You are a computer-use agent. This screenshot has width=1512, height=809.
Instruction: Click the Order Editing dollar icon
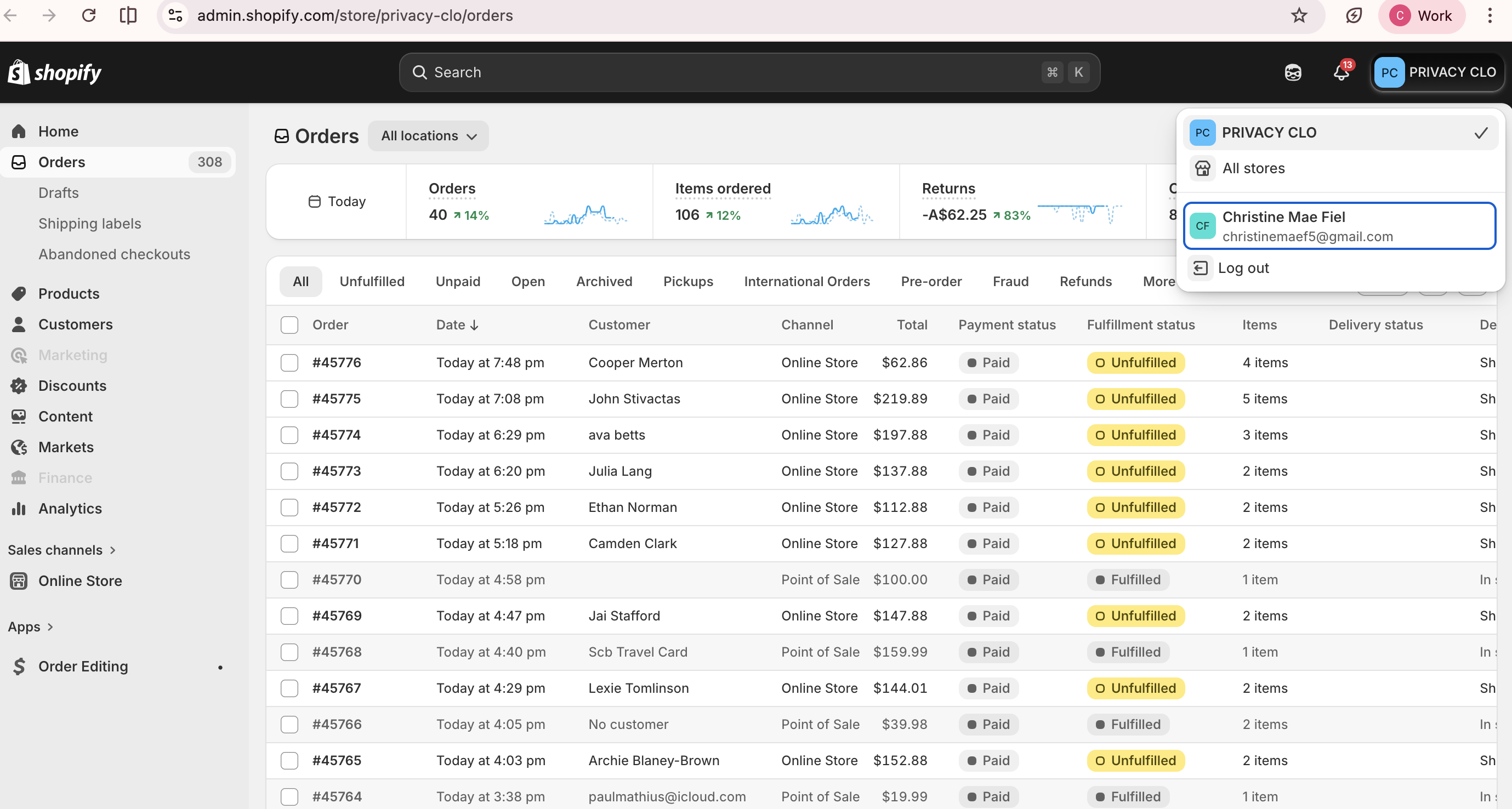[x=19, y=666]
